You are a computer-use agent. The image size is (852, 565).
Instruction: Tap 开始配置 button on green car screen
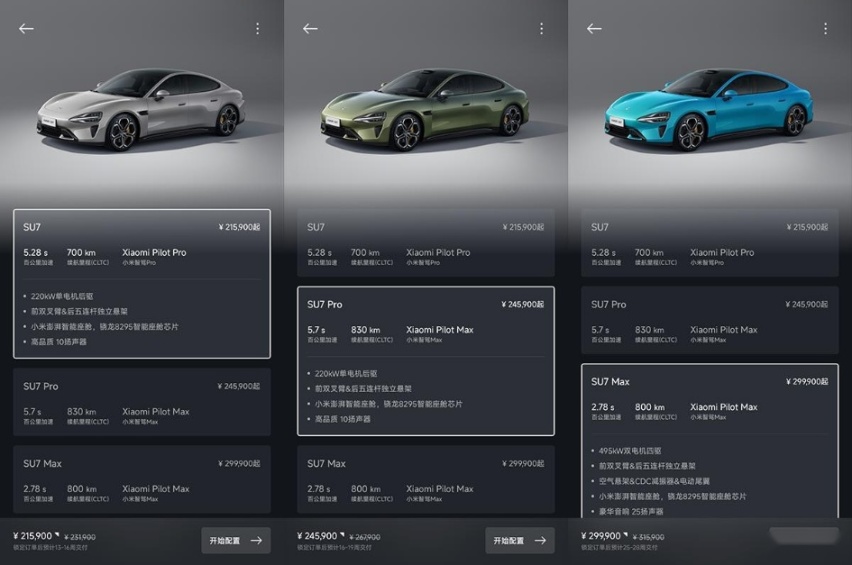pos(520,541)
